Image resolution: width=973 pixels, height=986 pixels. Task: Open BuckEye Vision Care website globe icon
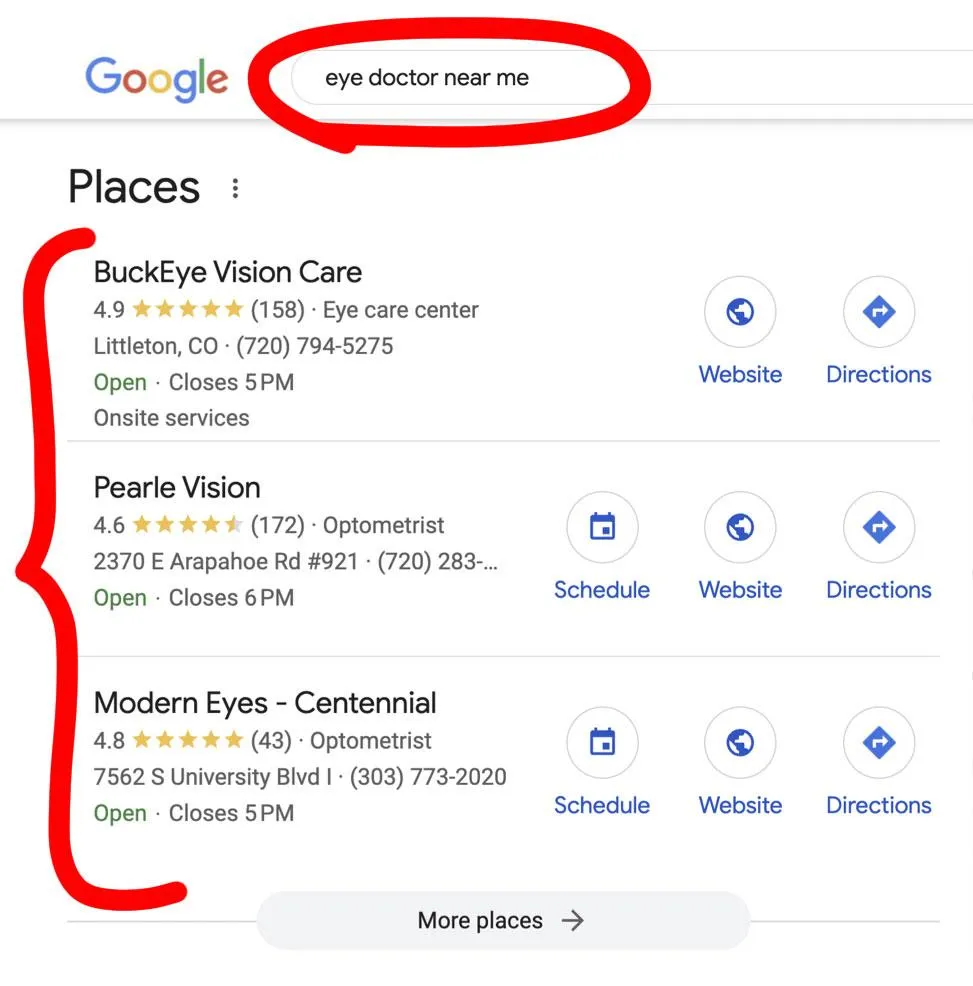tap(740, 311)
